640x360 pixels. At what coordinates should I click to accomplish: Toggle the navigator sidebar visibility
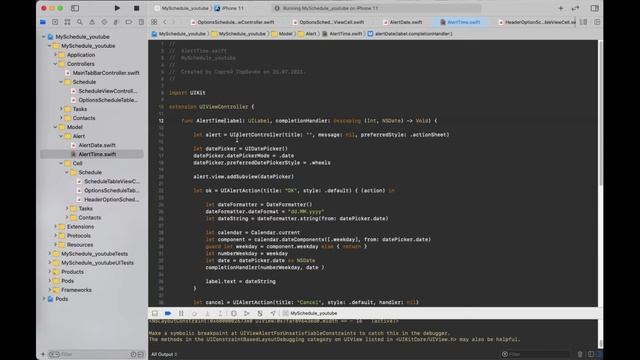coord(75,8)
